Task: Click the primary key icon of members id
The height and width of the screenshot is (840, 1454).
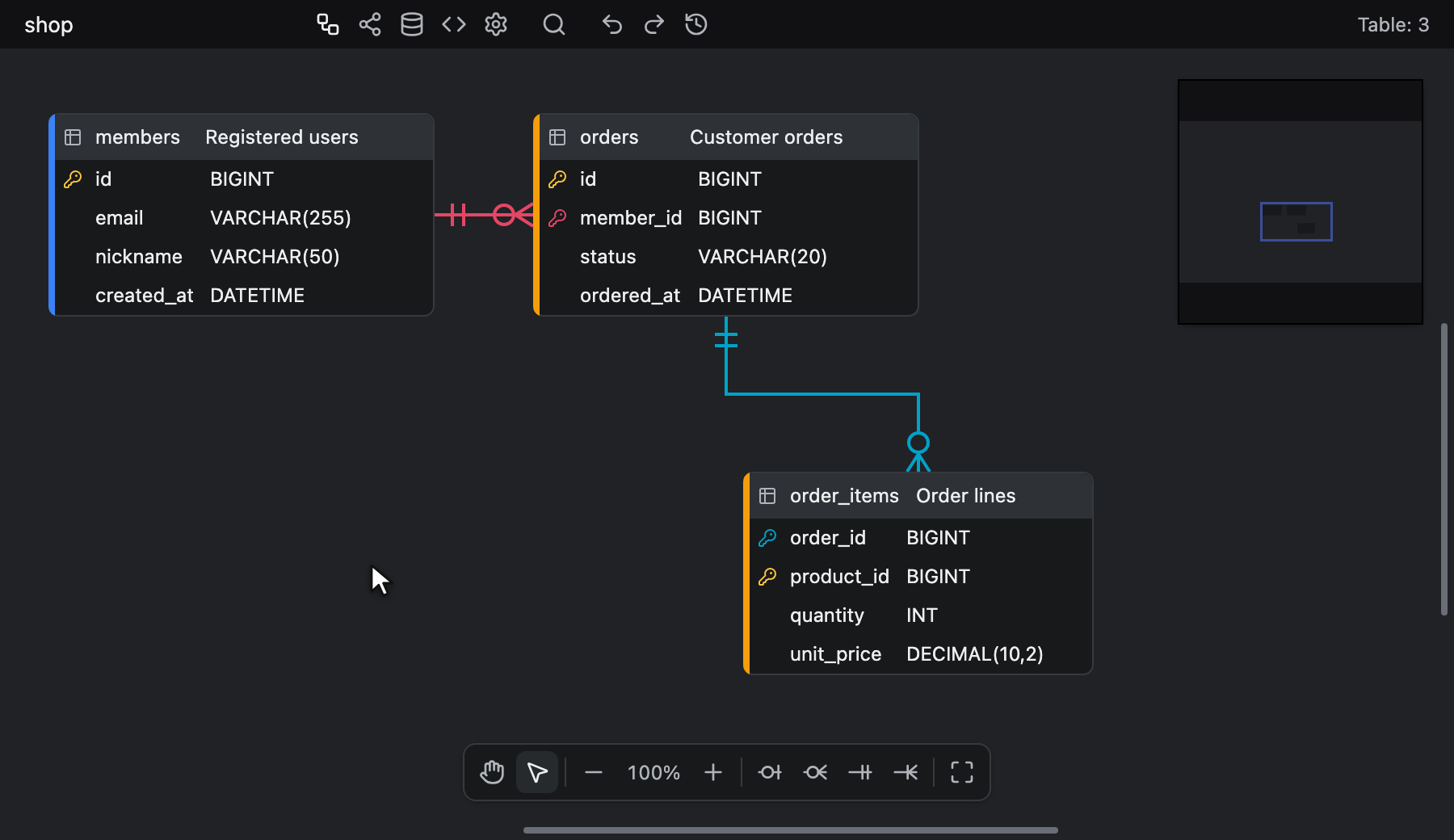Action: (x=73, y=179)
